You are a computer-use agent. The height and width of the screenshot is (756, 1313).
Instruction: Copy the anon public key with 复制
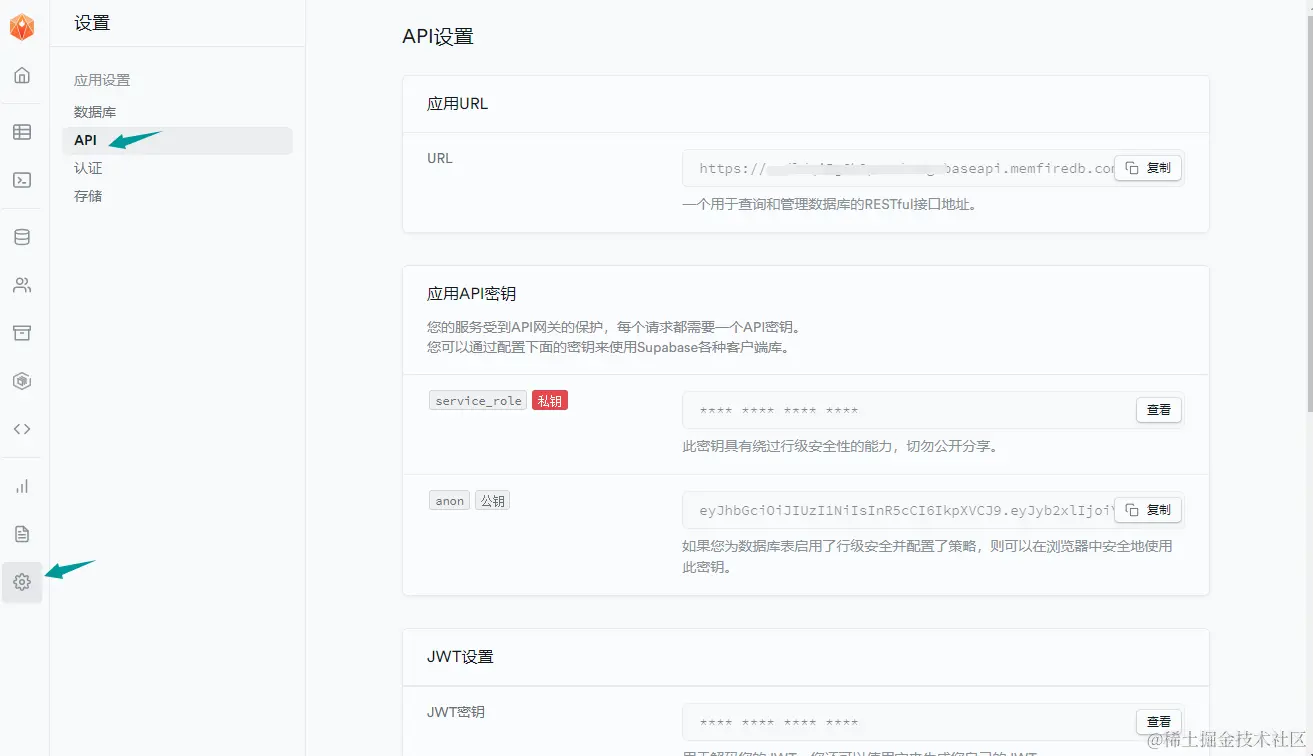point(1148,510)
